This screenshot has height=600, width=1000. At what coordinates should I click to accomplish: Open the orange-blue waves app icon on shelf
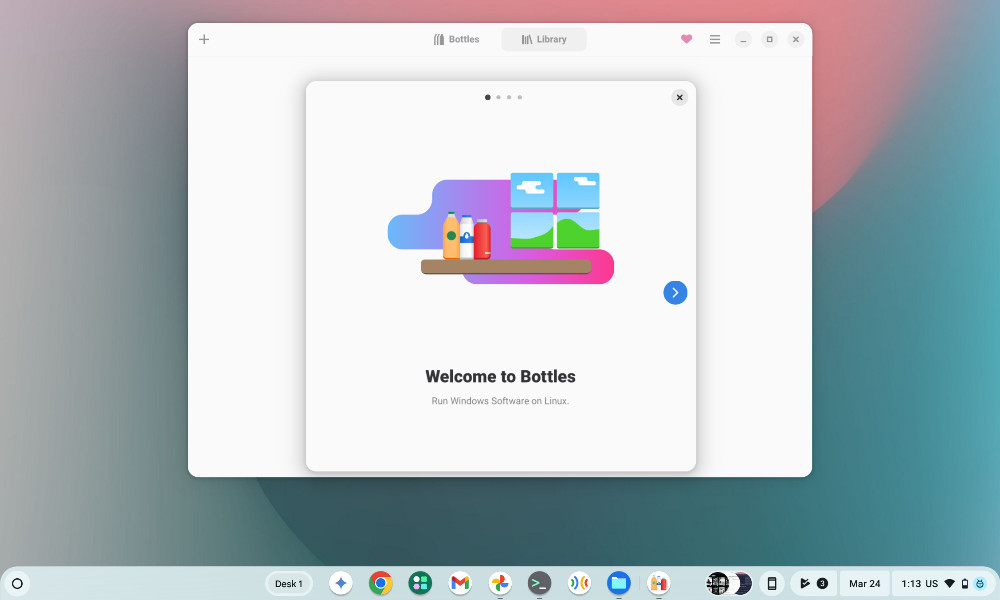pyautogui.click(x=579, y=583)
